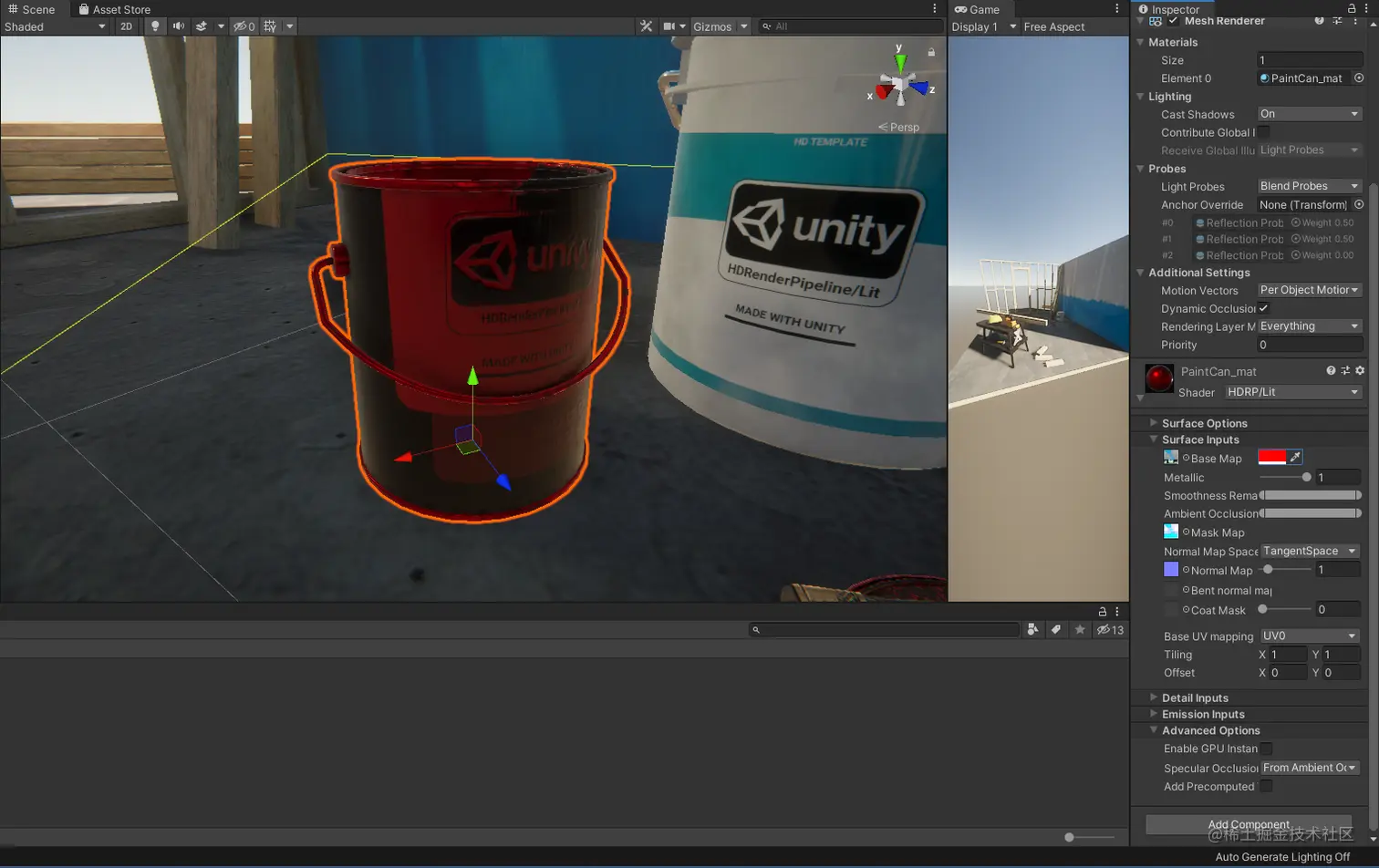This screenshot has height=868, width=1379.
Task: Lock the Inspector with the padlock icon
Action: (x=1352, y=8)
